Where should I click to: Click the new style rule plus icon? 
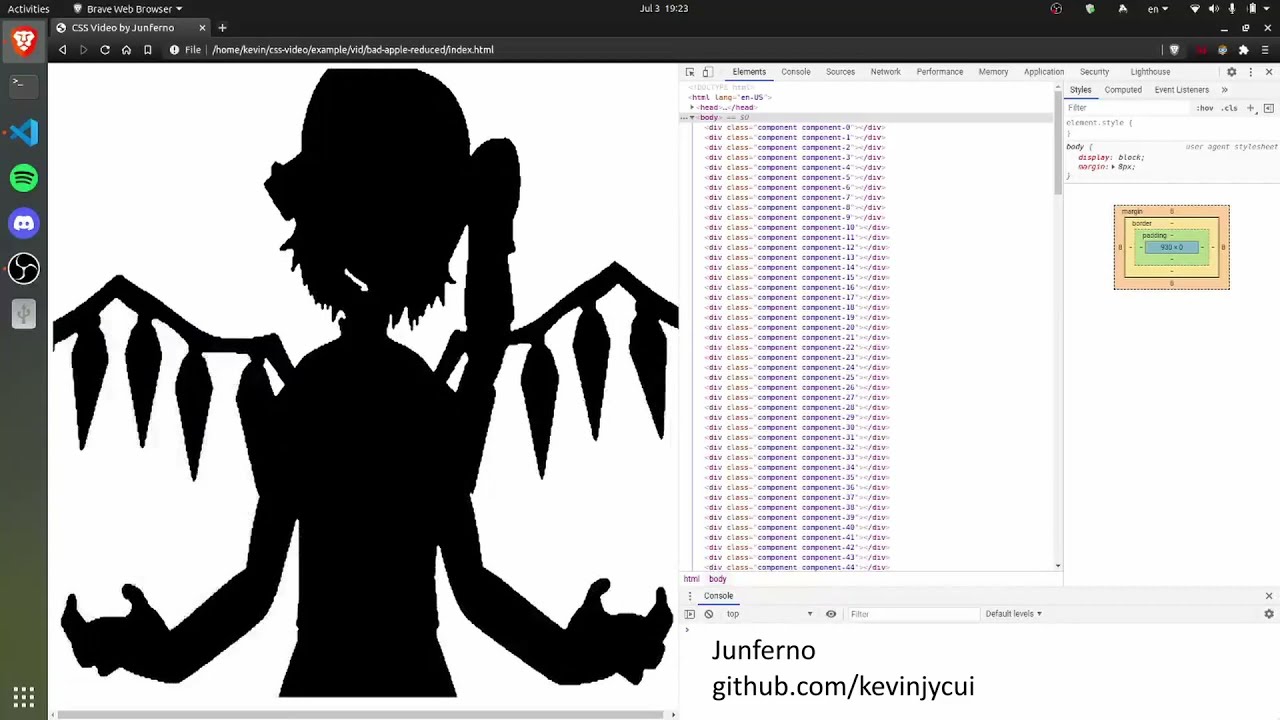tap(1250, 108)
